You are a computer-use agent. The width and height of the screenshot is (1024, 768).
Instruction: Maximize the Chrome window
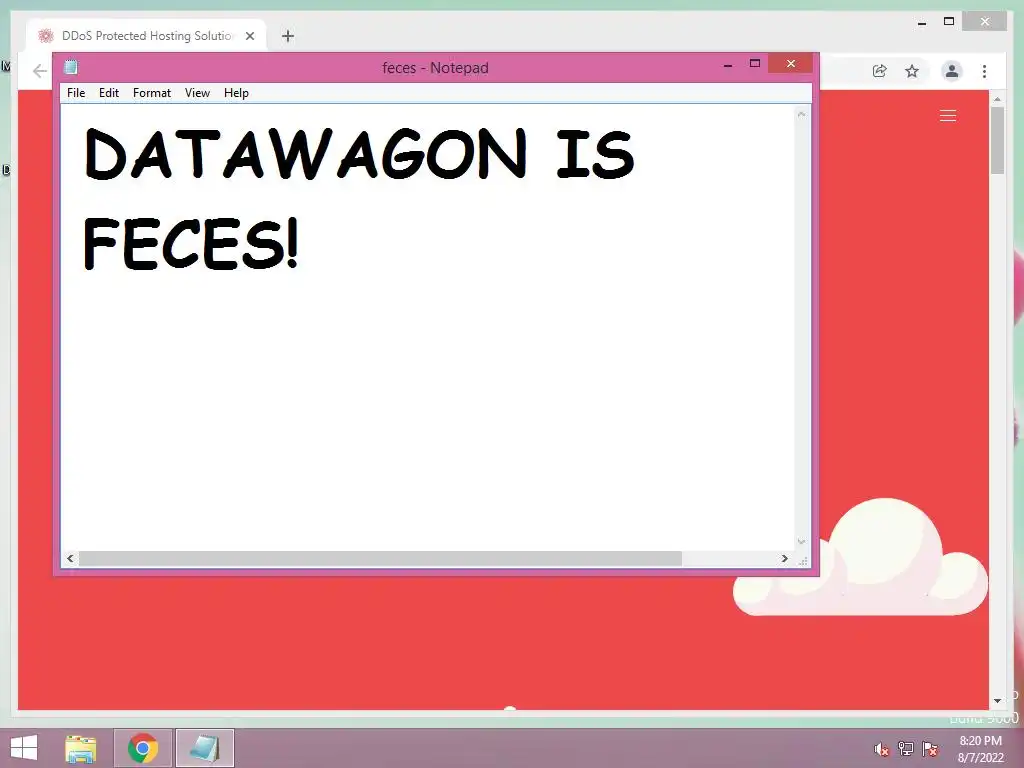pyautogui.click(x=949, y=22)
